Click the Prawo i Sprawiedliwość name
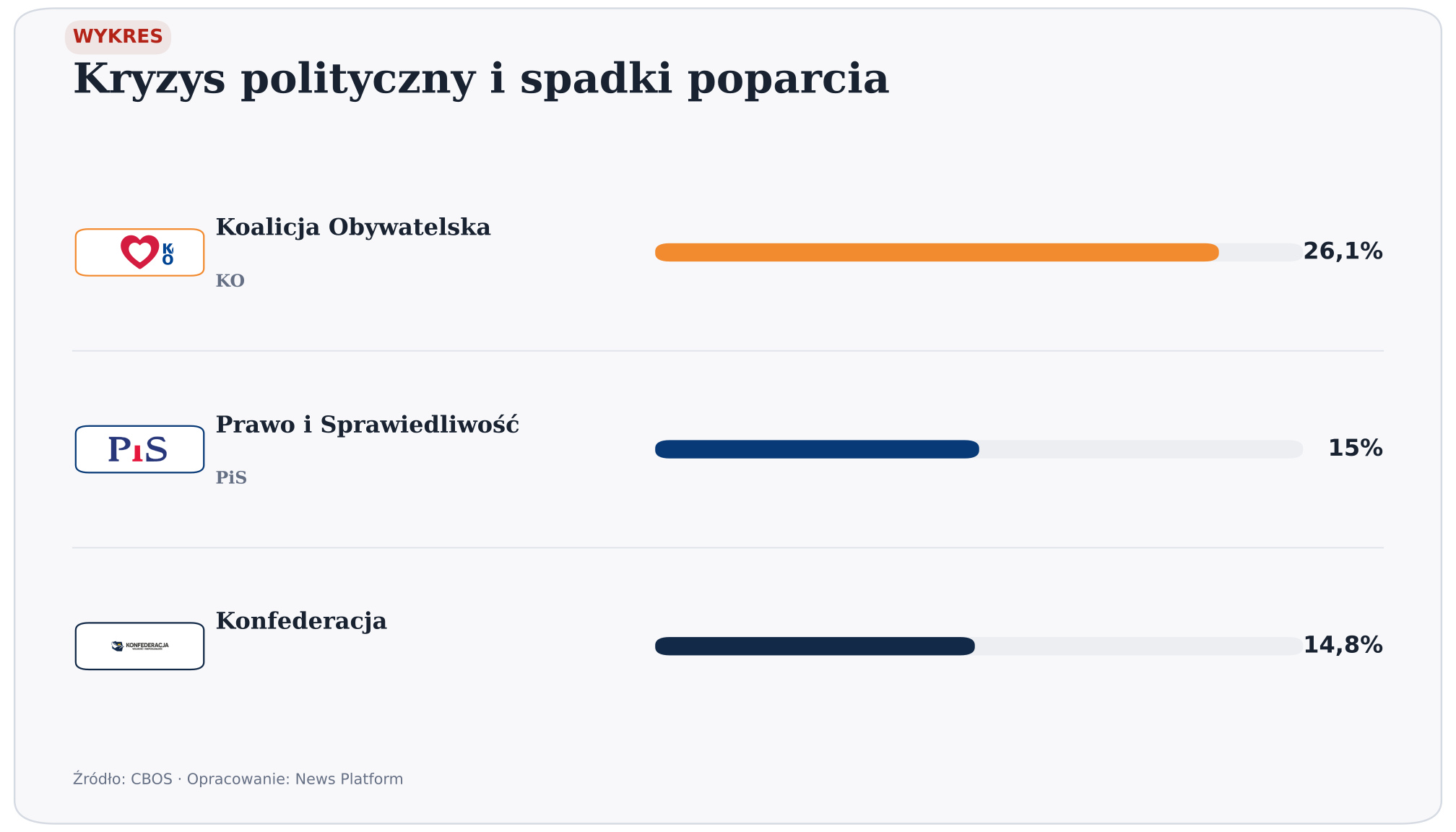This screenshot has height=832, width=1456. click(x=368, y=425)
